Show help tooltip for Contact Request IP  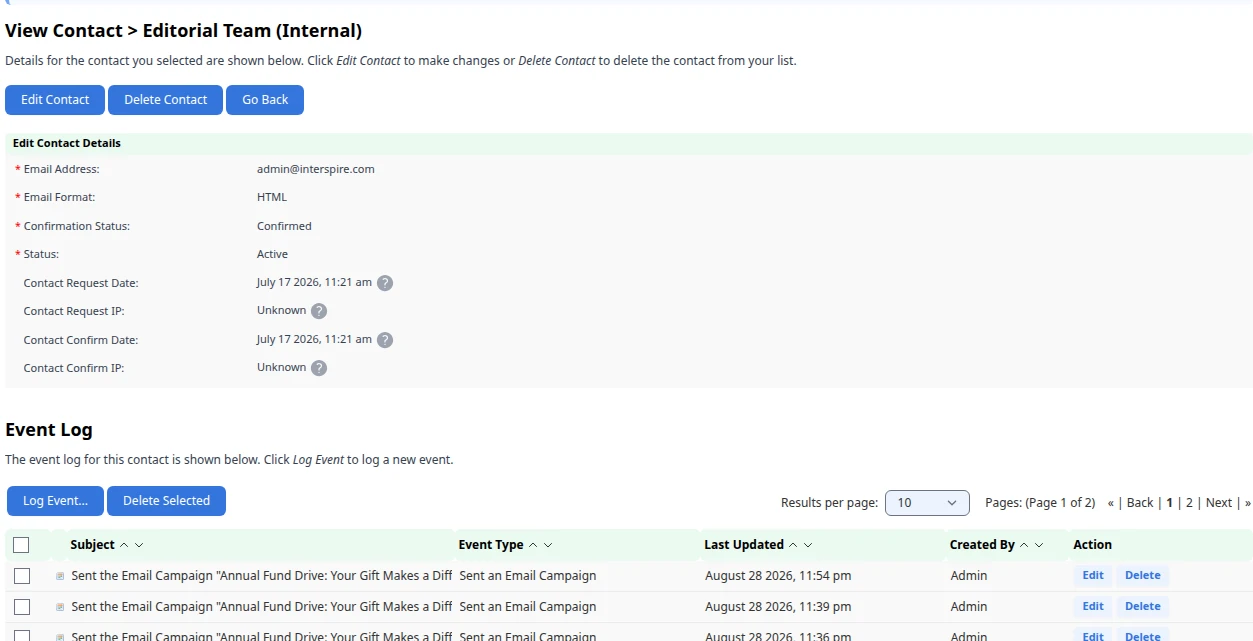(319, 311)
